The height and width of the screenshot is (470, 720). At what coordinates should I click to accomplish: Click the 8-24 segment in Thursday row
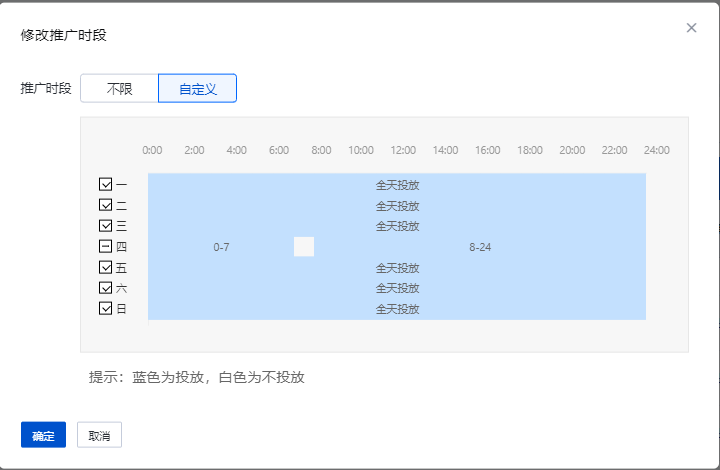tap(480, 247)
